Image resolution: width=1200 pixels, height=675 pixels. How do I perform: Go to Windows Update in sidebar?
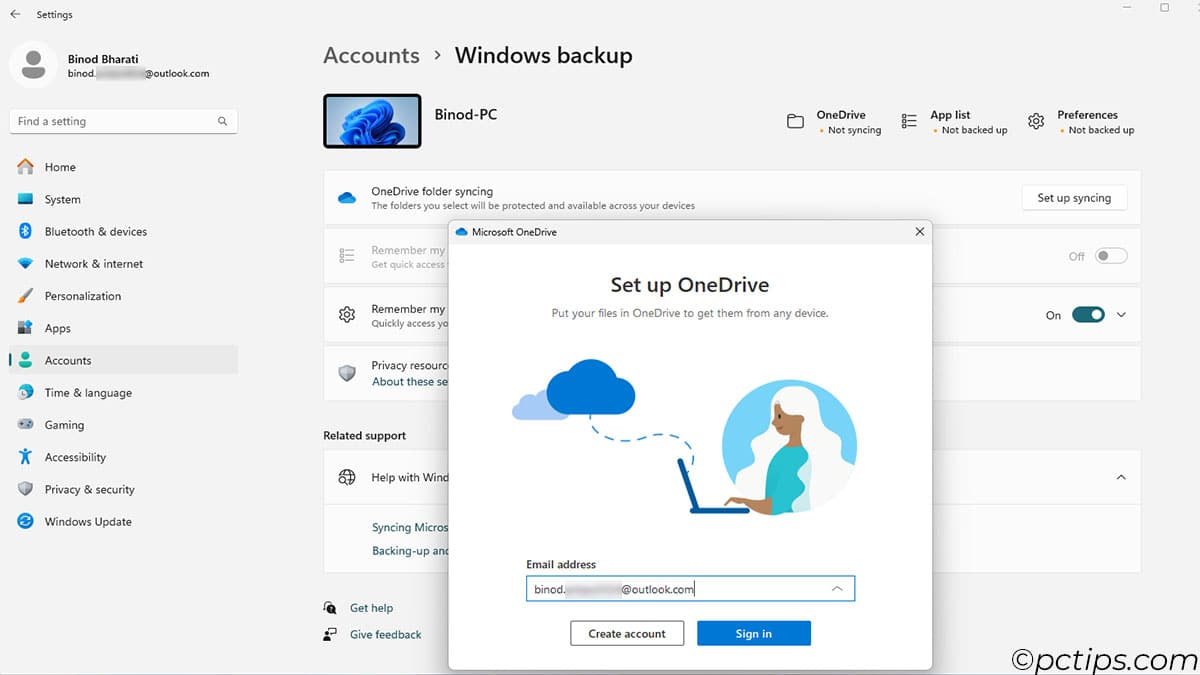(88, 522)
